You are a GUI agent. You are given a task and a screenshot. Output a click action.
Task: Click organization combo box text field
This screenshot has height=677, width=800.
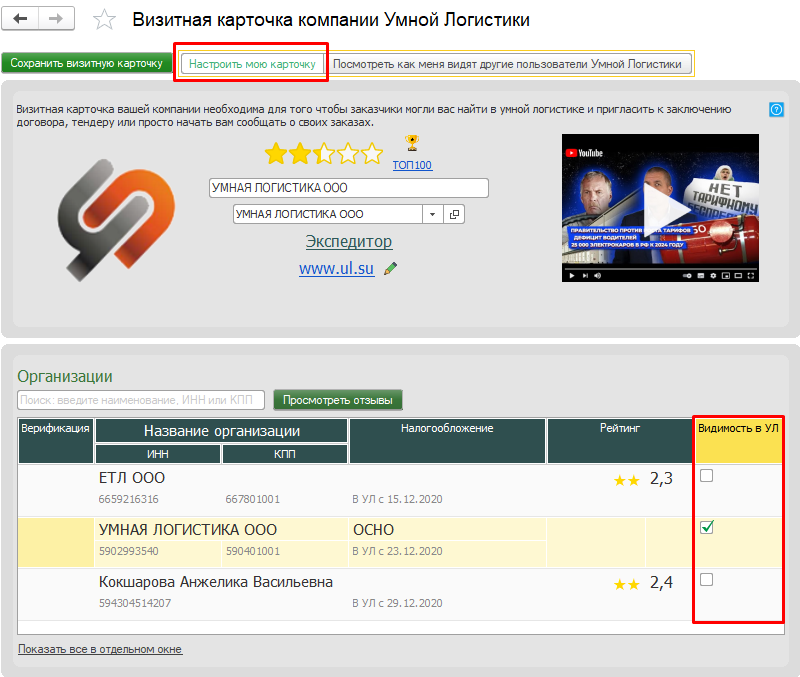[x=328, y=214]
